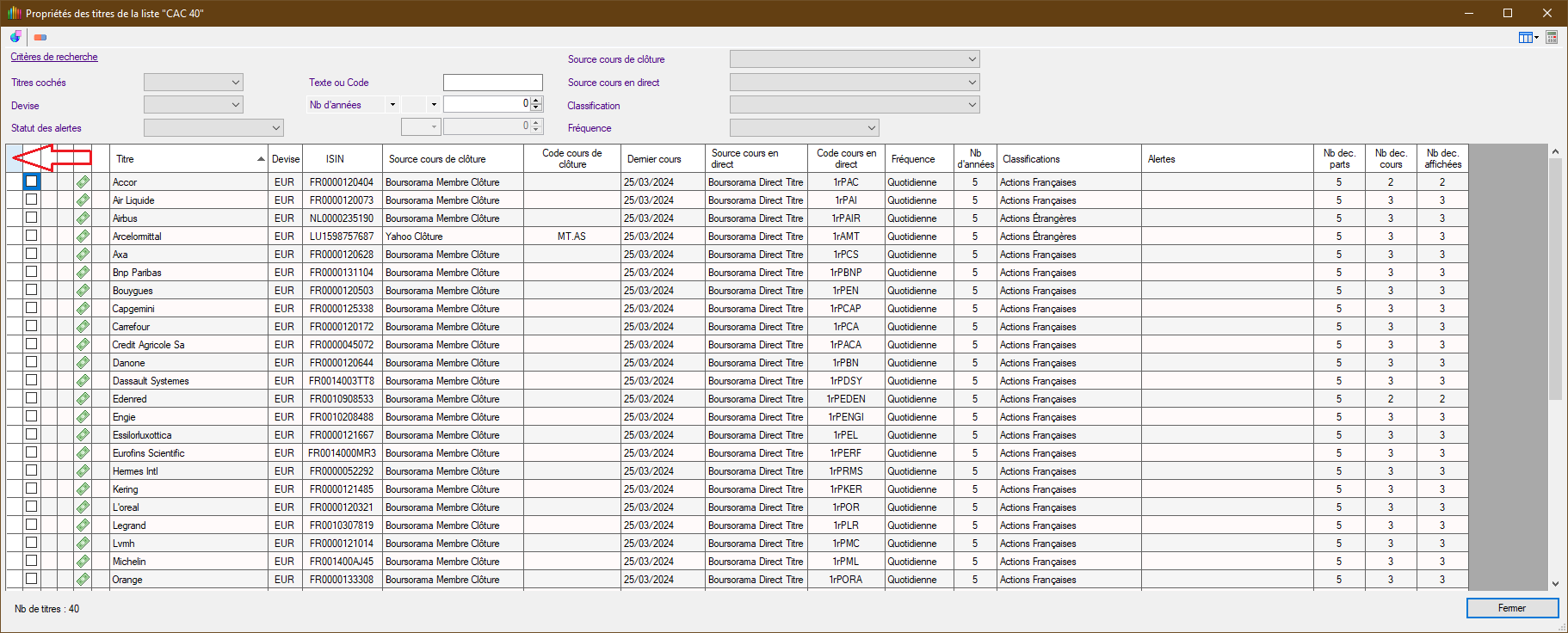
Task: Click the green tag icon for Eurofins Scientific
Action: (83, 453)
